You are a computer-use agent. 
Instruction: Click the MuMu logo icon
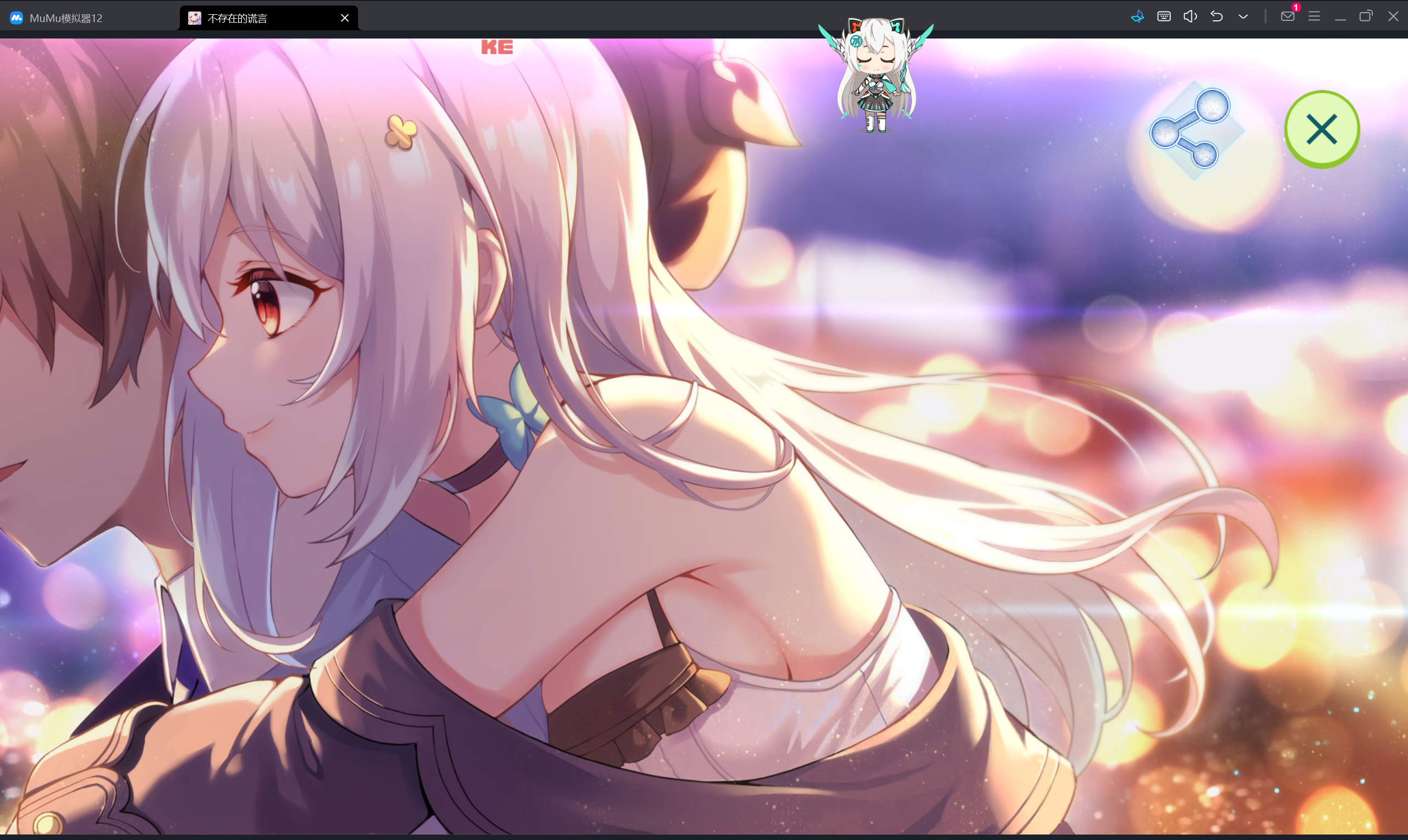[x=16, y=18]
